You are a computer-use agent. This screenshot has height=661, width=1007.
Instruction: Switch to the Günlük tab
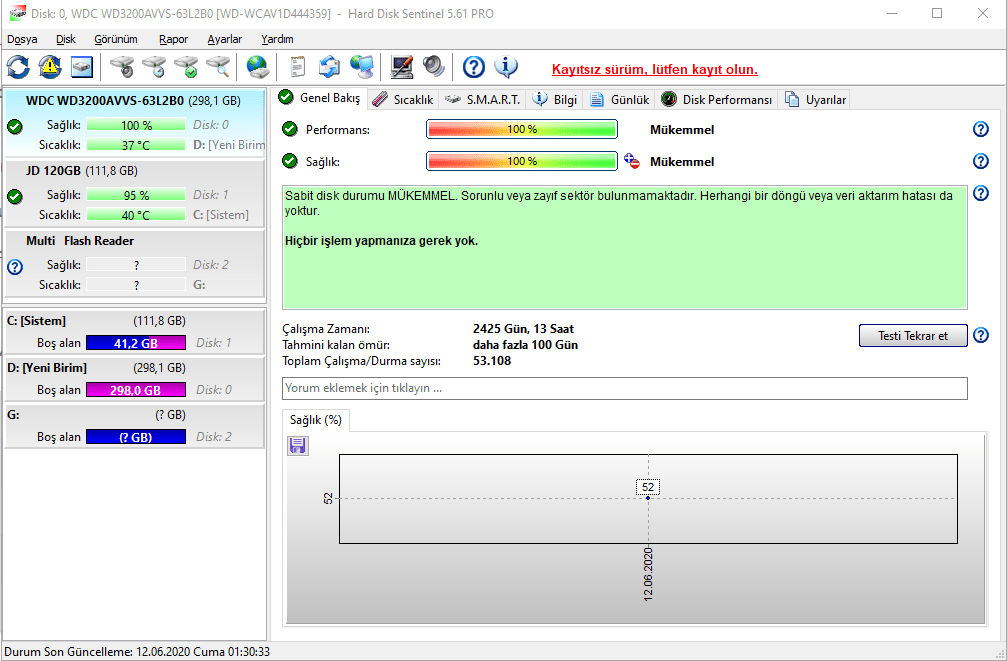[x=620, y=100]
